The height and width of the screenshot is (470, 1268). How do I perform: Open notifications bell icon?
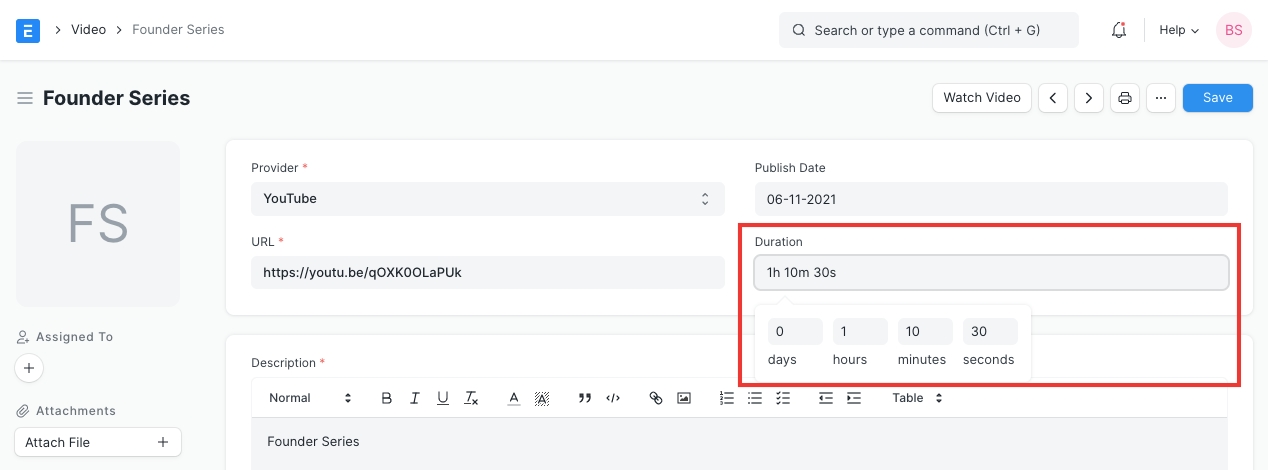[1119, 30]
